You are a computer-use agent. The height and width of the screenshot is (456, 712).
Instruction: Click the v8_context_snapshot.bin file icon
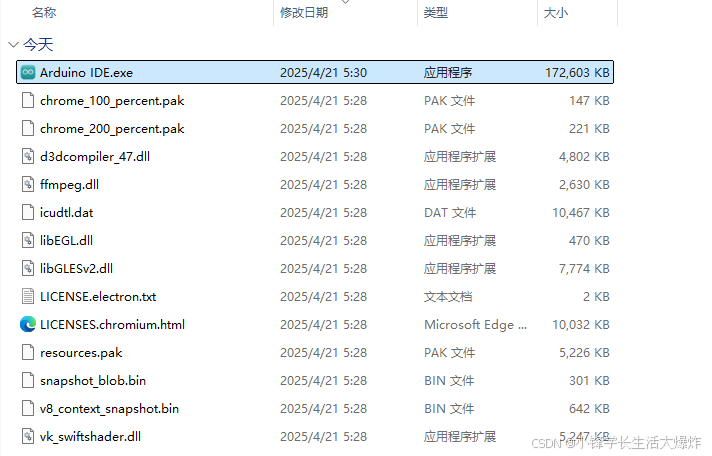pos(28,408)
